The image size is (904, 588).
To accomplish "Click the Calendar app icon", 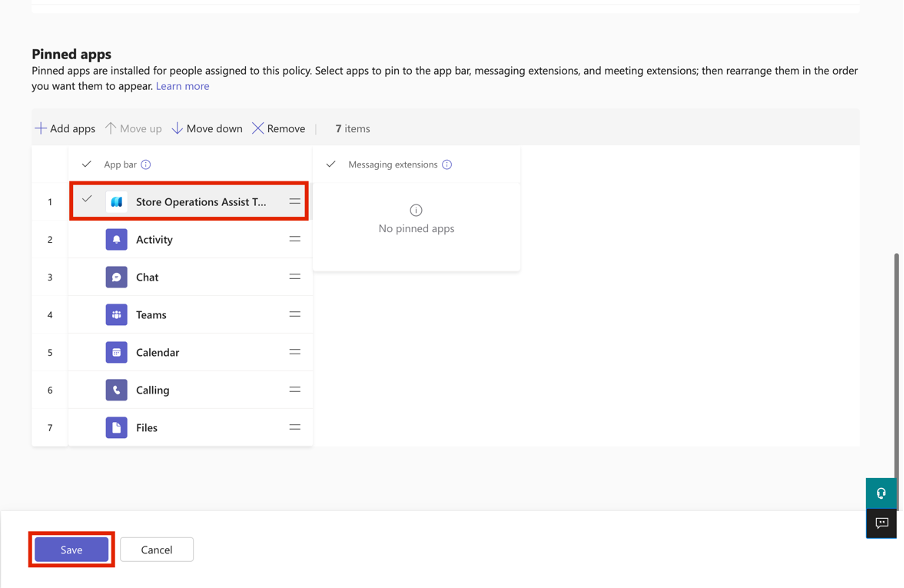I will pos(116,352).
